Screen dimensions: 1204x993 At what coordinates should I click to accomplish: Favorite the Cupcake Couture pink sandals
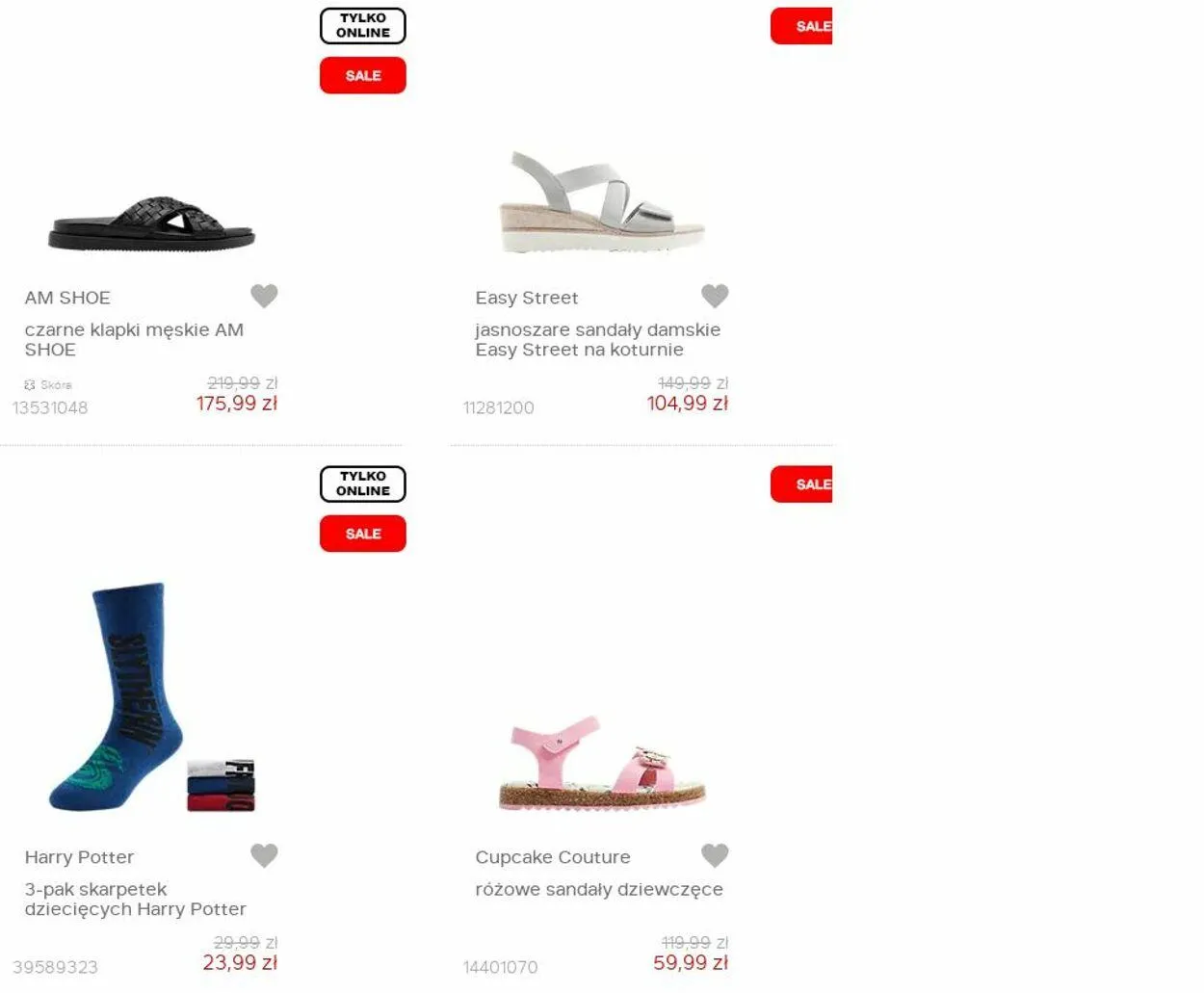click(x=715, y=855)
